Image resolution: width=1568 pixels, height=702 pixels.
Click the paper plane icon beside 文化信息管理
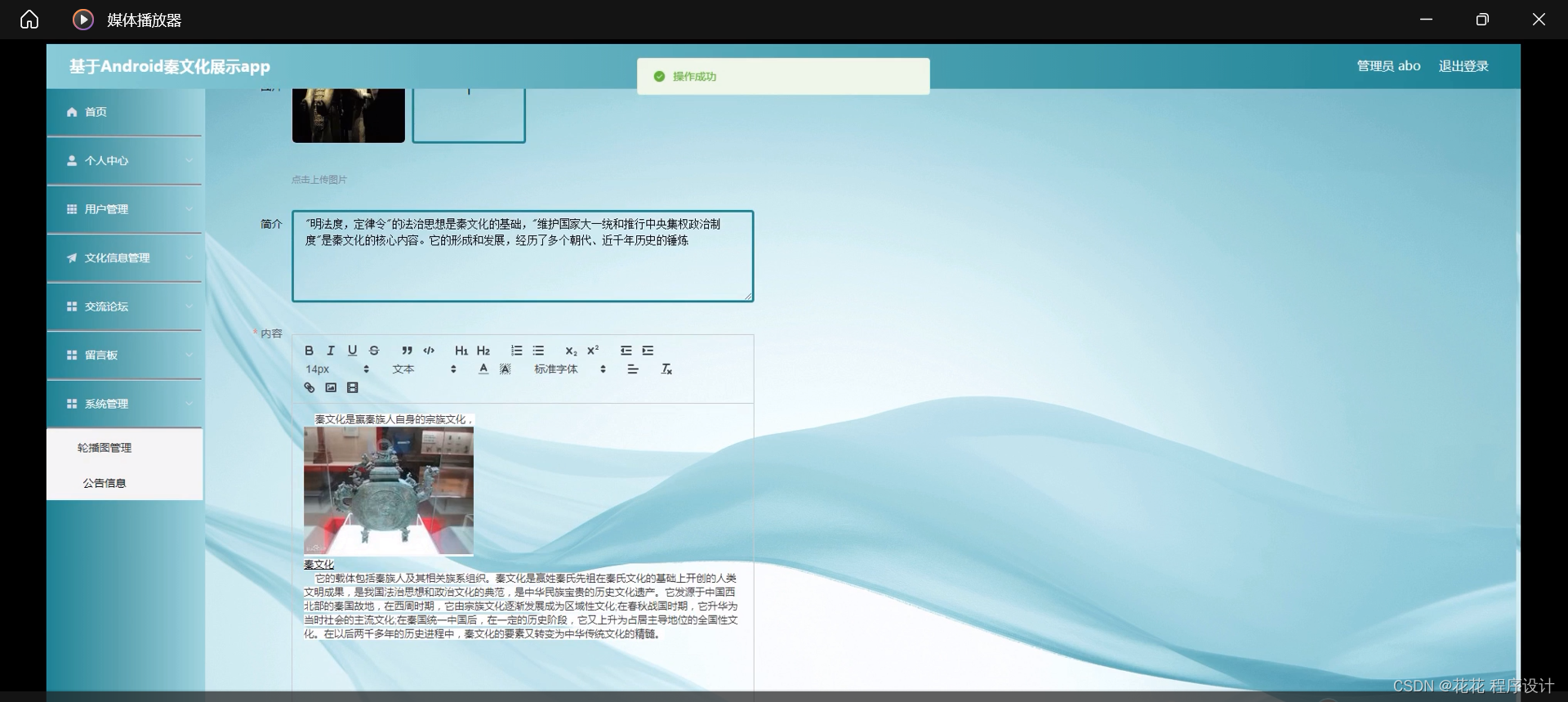[72, 258]
